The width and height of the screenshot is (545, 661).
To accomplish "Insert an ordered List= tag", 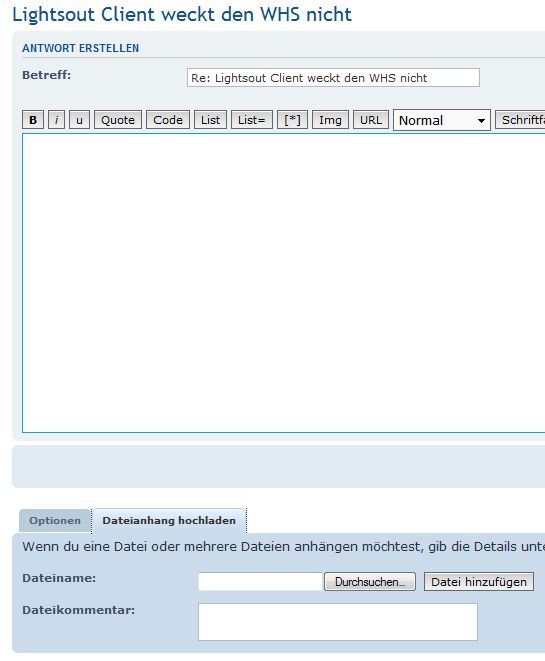I will (252, 120).
